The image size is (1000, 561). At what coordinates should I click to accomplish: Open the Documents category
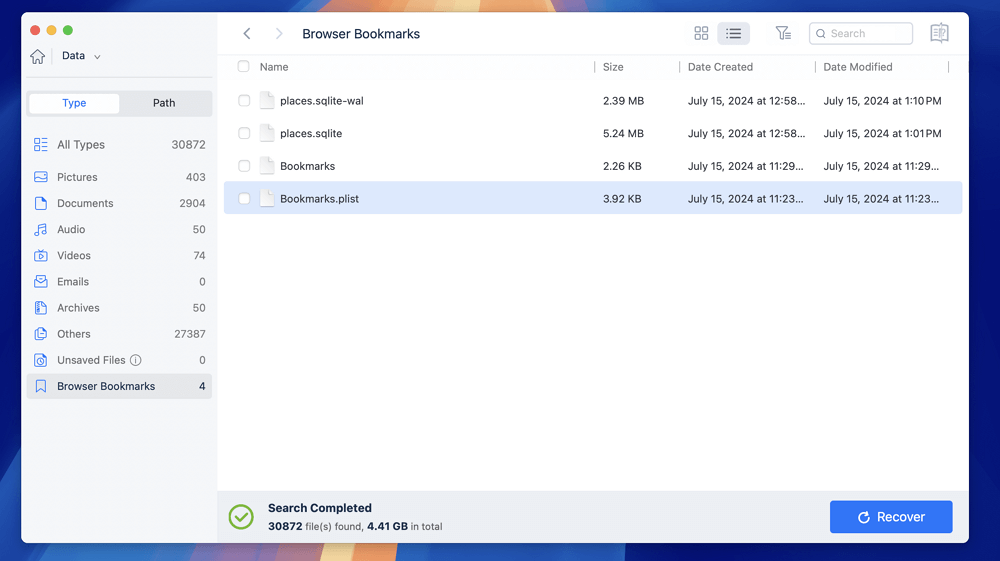(119, 203)
